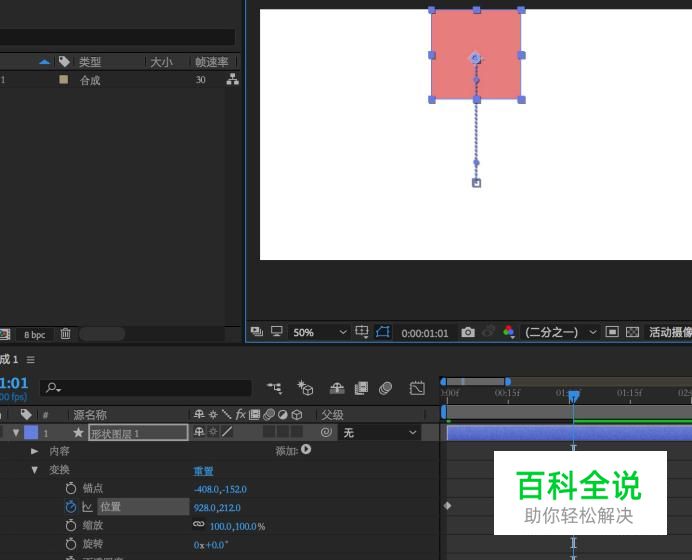Click the blue label color of layer 1
The height and width of the screenshot is (560, 692).
coord(31,432)
